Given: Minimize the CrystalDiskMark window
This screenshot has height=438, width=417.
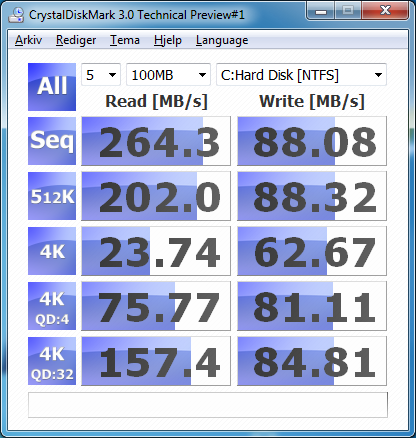Looking at the screenshot, I should click(x=320, y=11).
